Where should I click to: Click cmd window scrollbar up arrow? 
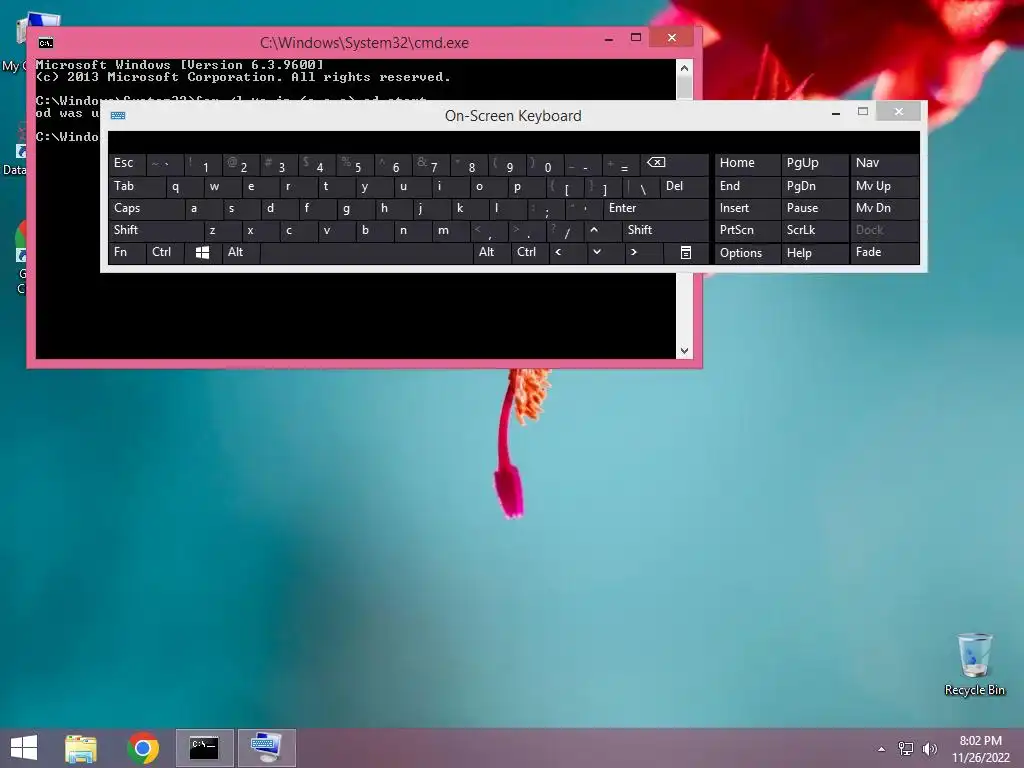(684, 68)
